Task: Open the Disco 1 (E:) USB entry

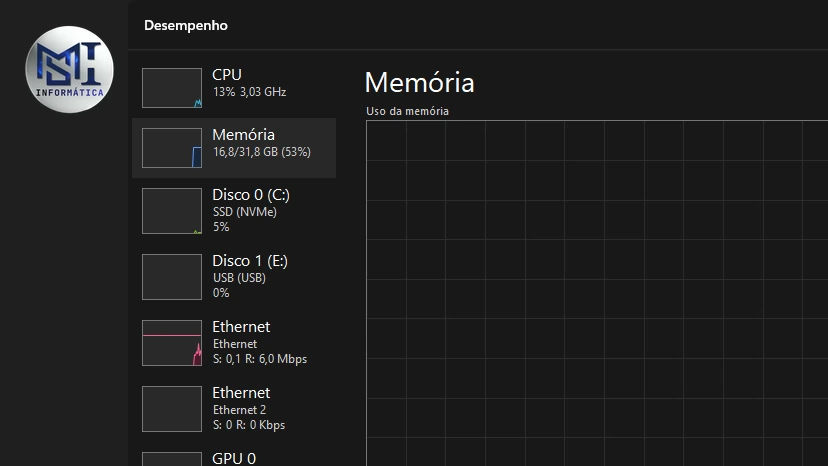Action: pyautogui.click(x=234, y=277)
